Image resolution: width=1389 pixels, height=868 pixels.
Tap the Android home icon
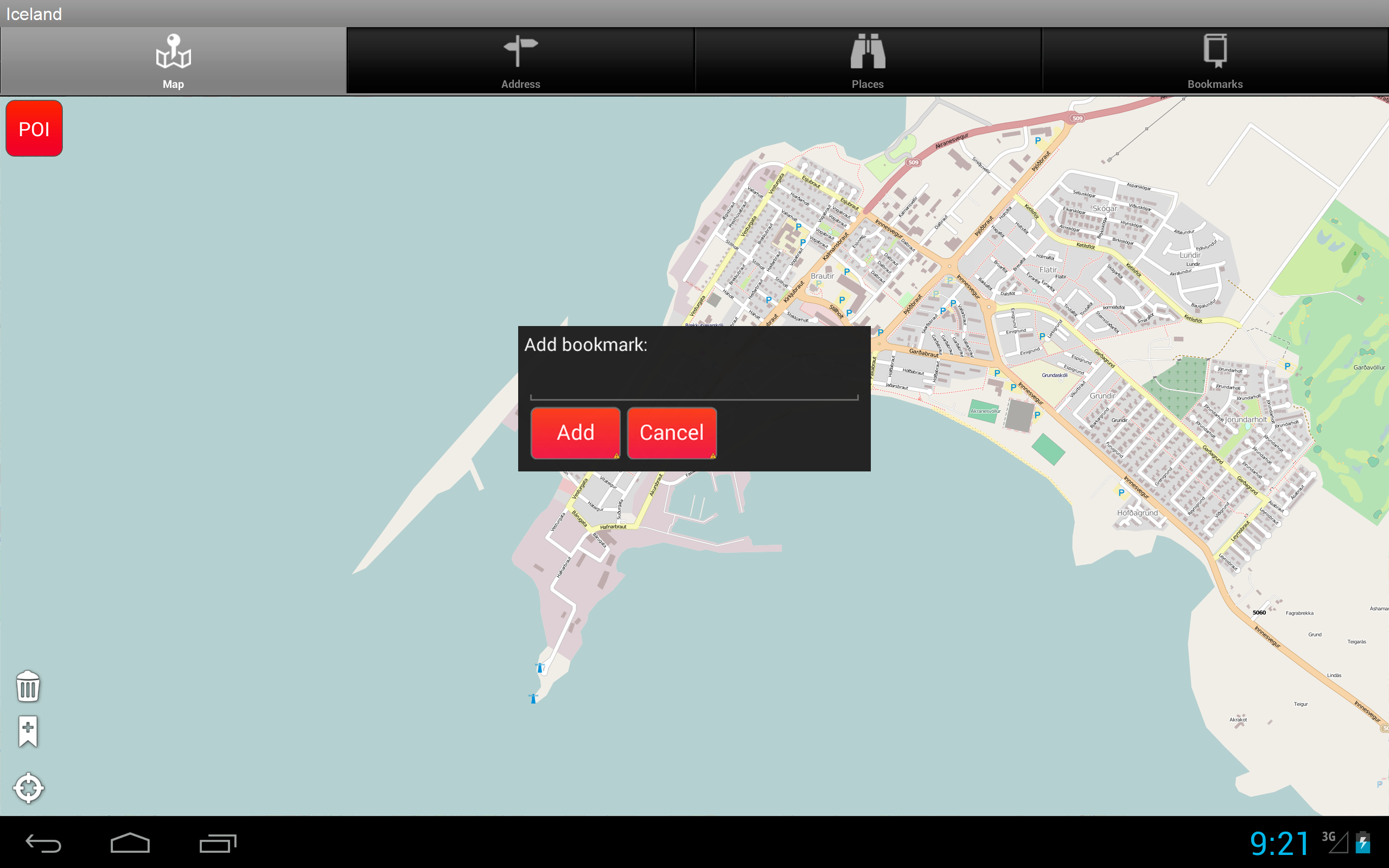click(131, 842)
